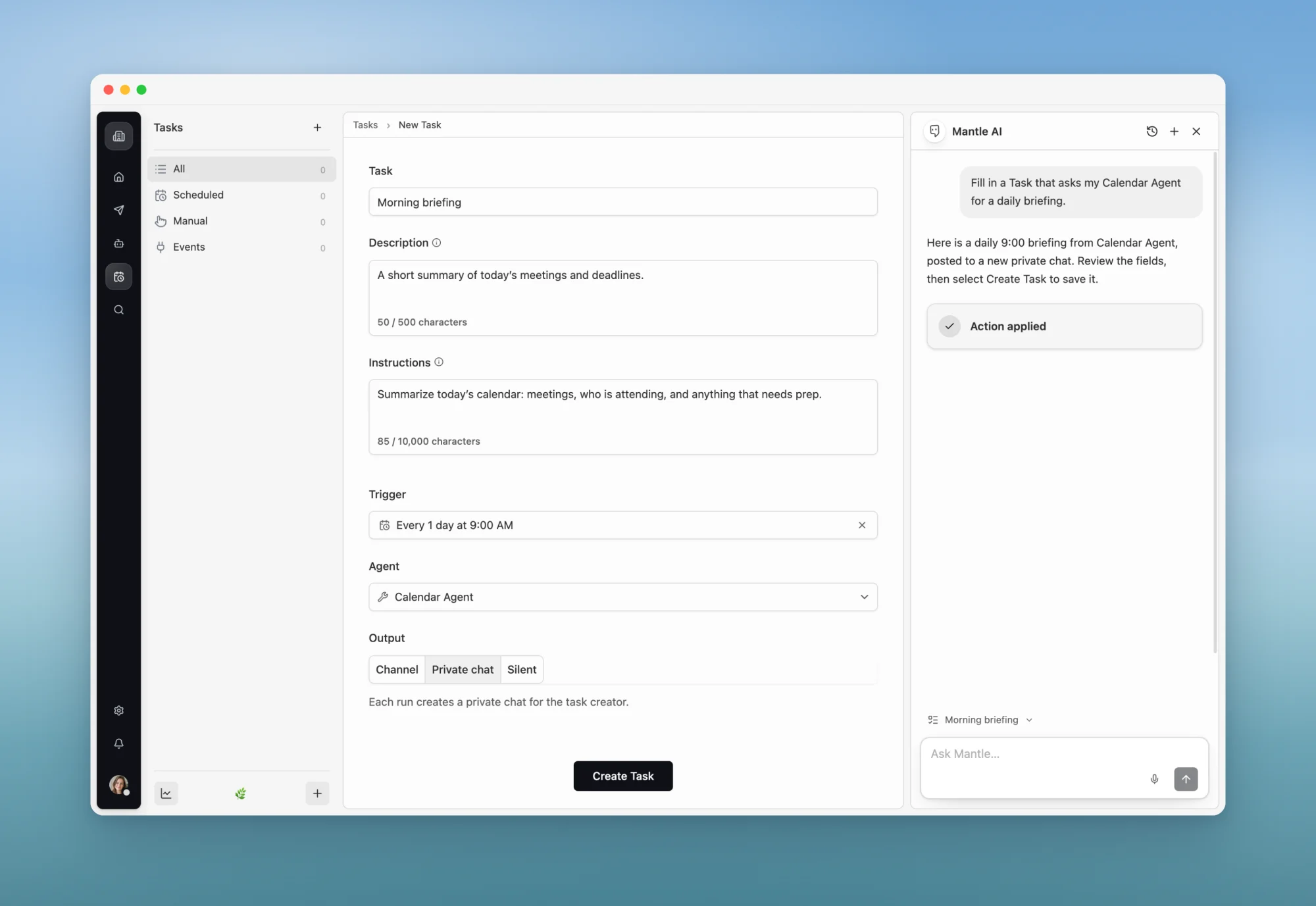Click the user profile avatar

[x=118, y=784]
